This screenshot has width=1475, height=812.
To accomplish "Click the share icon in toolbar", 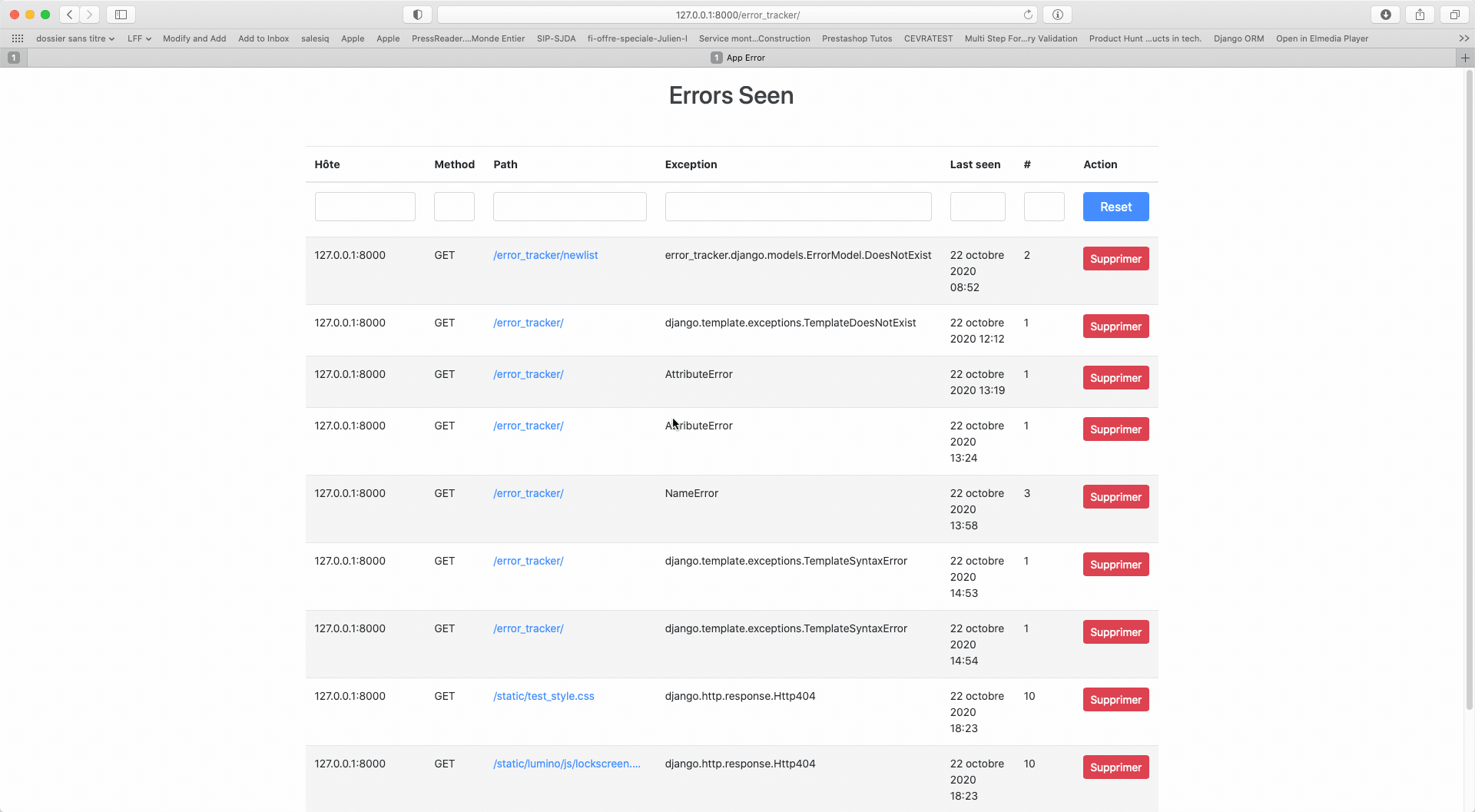I will (x=1420, y=15).
